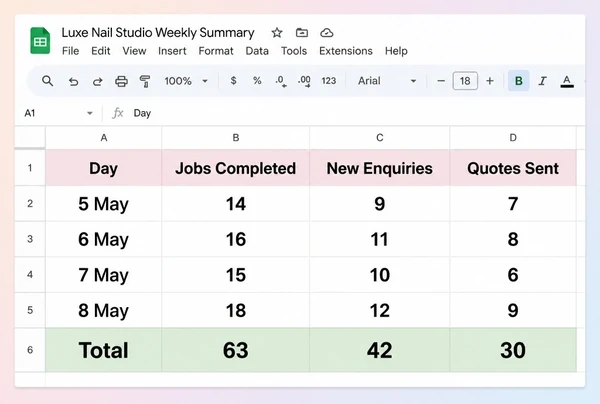Open the Help menu
This screenshot has width=600, height=404.
tap(396, 51)
